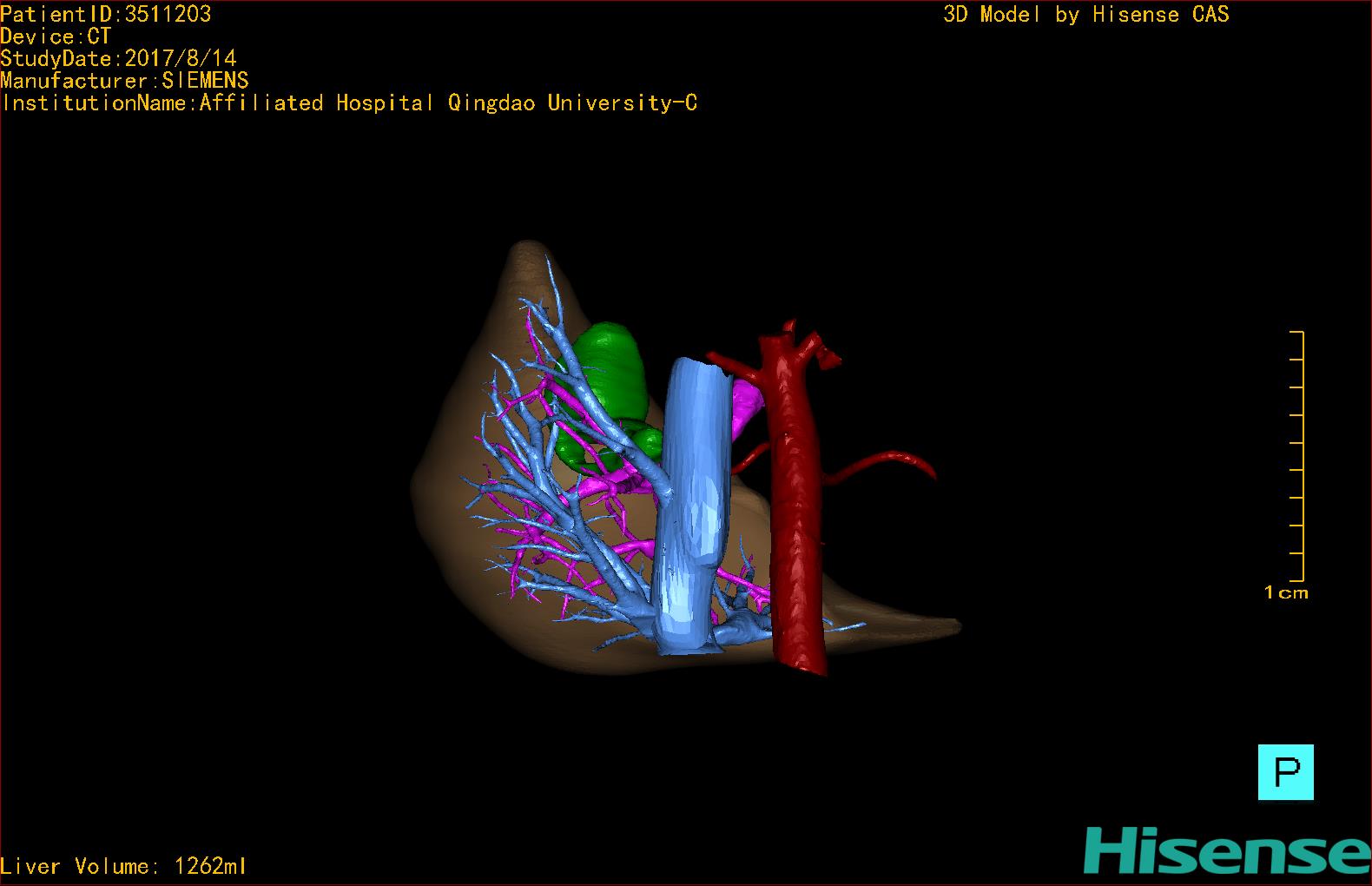Screen dimensions: 1372x886
Task: Click the yellow scale ruler
Action: tap(1296, 456)
